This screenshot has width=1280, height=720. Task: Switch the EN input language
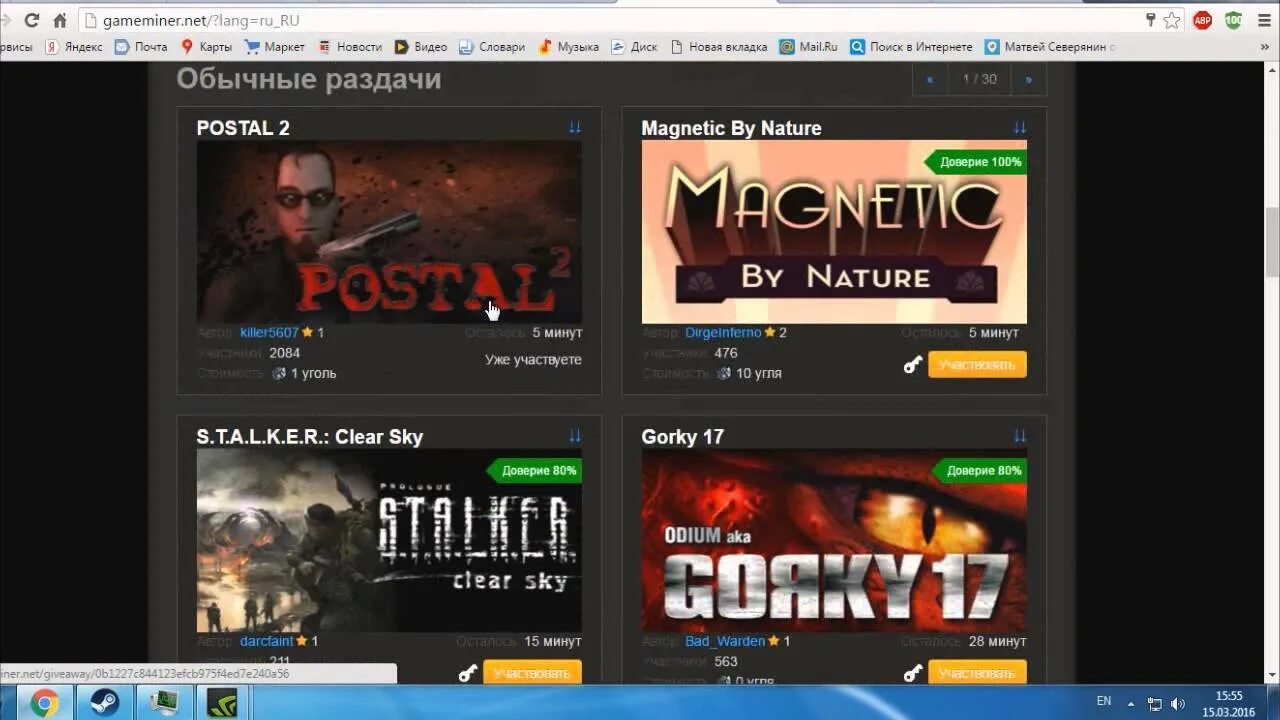click(x=1104, y=702)
